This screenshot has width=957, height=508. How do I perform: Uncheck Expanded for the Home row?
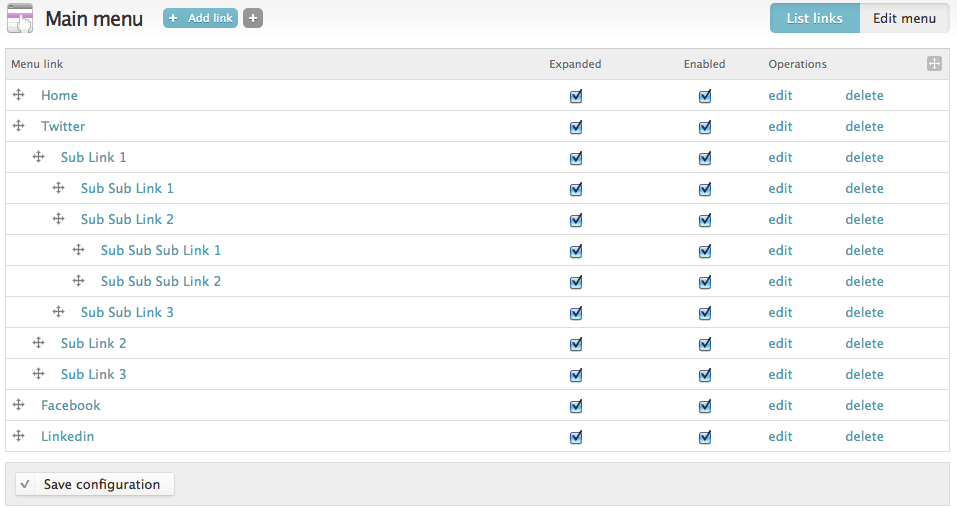click(576, 96)
